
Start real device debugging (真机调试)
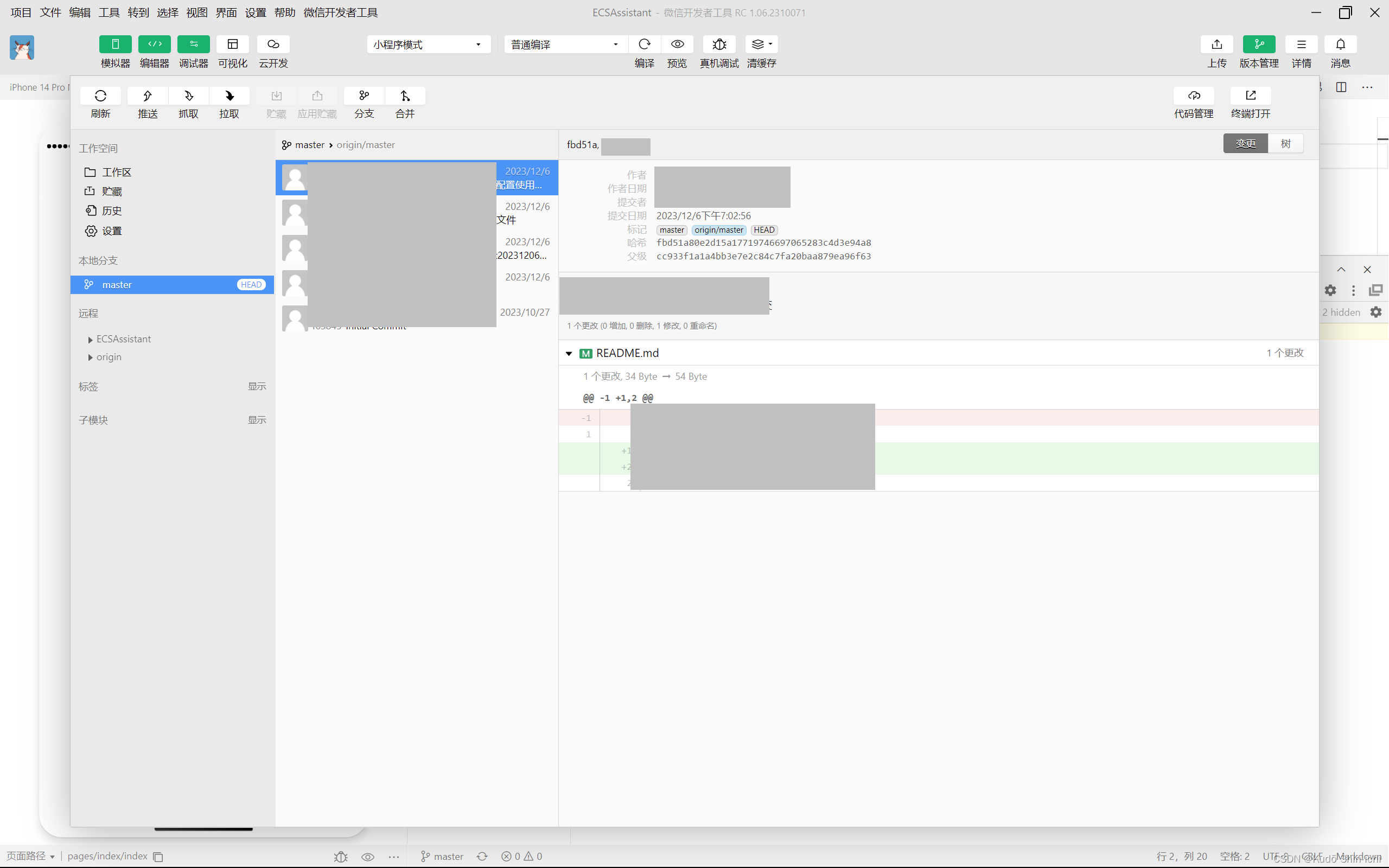click(x=719, y=44)
